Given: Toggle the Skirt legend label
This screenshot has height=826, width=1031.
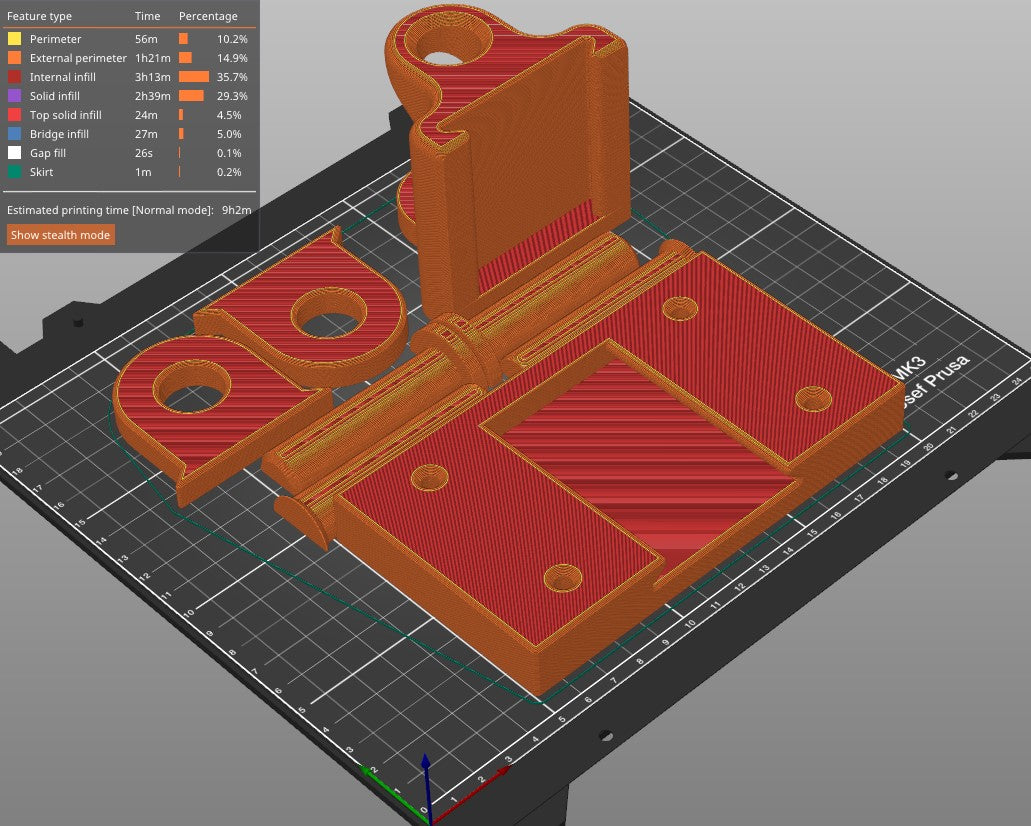Looking at the screenshot, I should [41, 172].
